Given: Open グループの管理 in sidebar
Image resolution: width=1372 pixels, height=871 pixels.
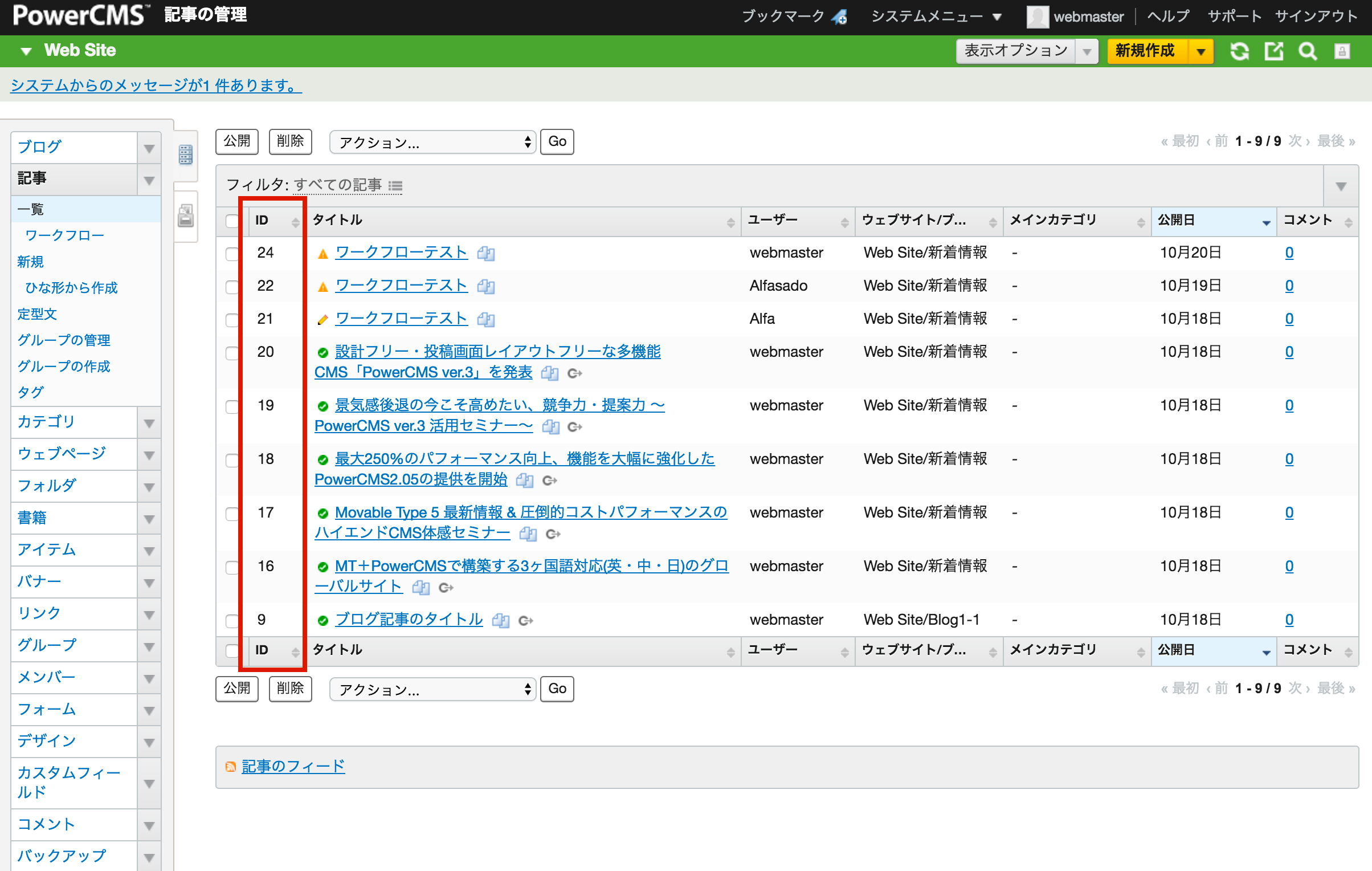Looking at the screenshot, I should point(64,340).
